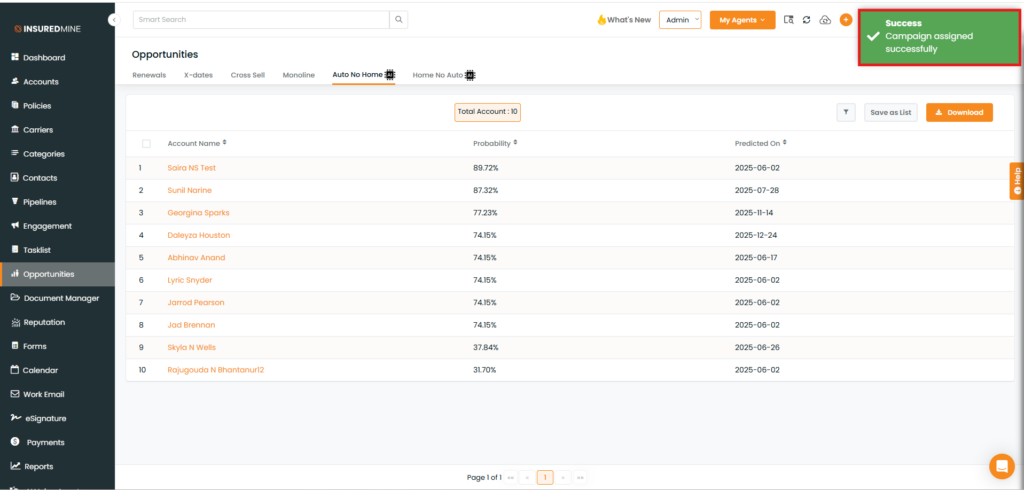Screen dimensions: 1024x490
Task: Open the Admin role dropdown
Action: coord(680,20)
